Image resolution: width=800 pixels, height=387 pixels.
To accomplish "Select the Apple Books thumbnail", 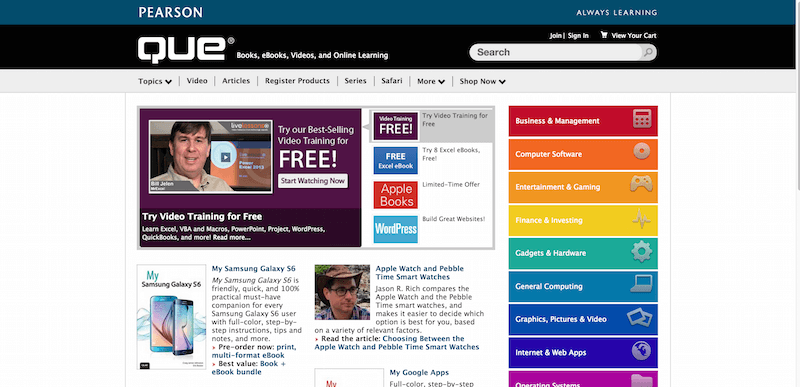I will tap(395, 195).
